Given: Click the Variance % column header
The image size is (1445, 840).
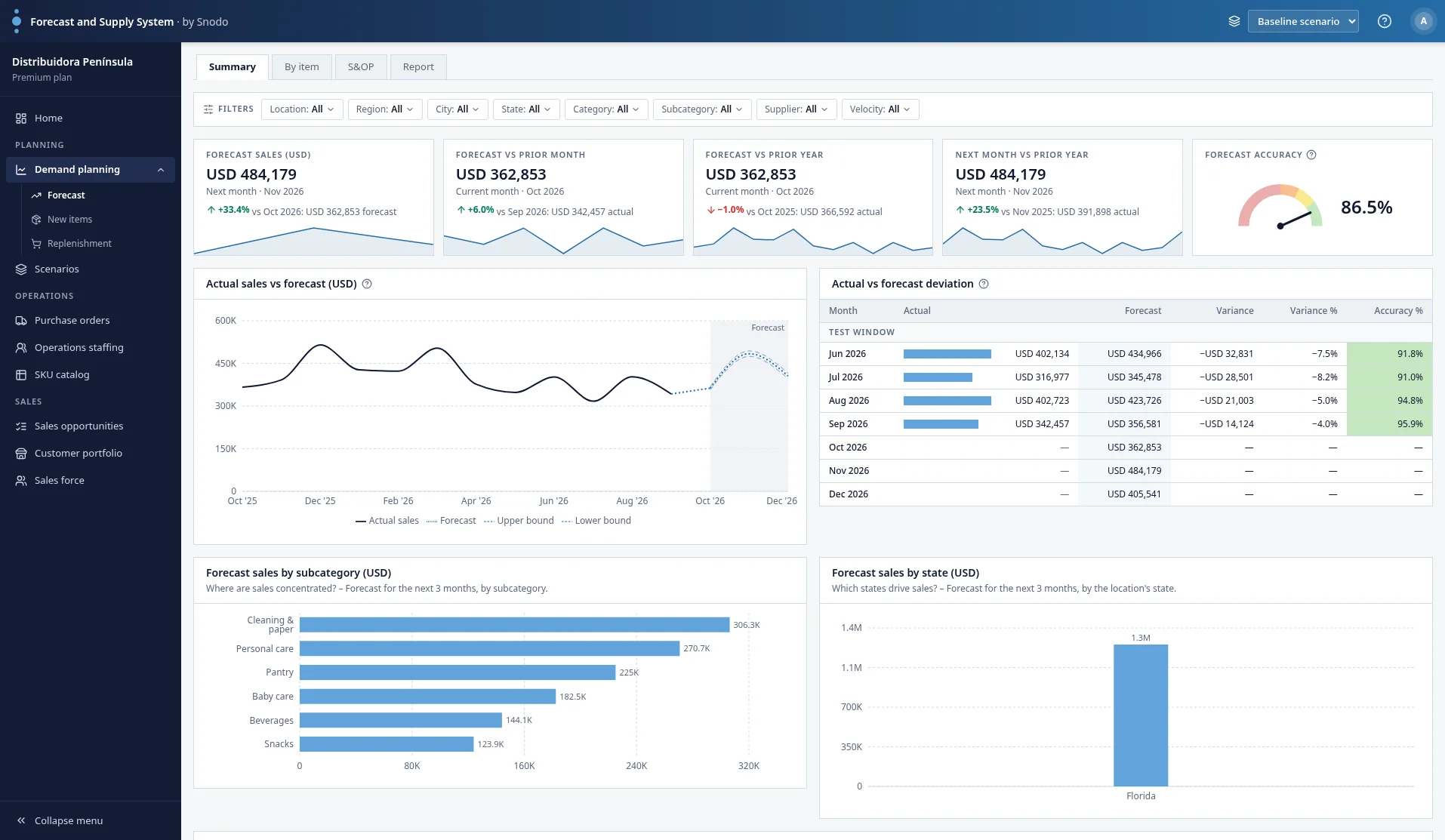Looking at the screenshot, I should click(1314, 311).
